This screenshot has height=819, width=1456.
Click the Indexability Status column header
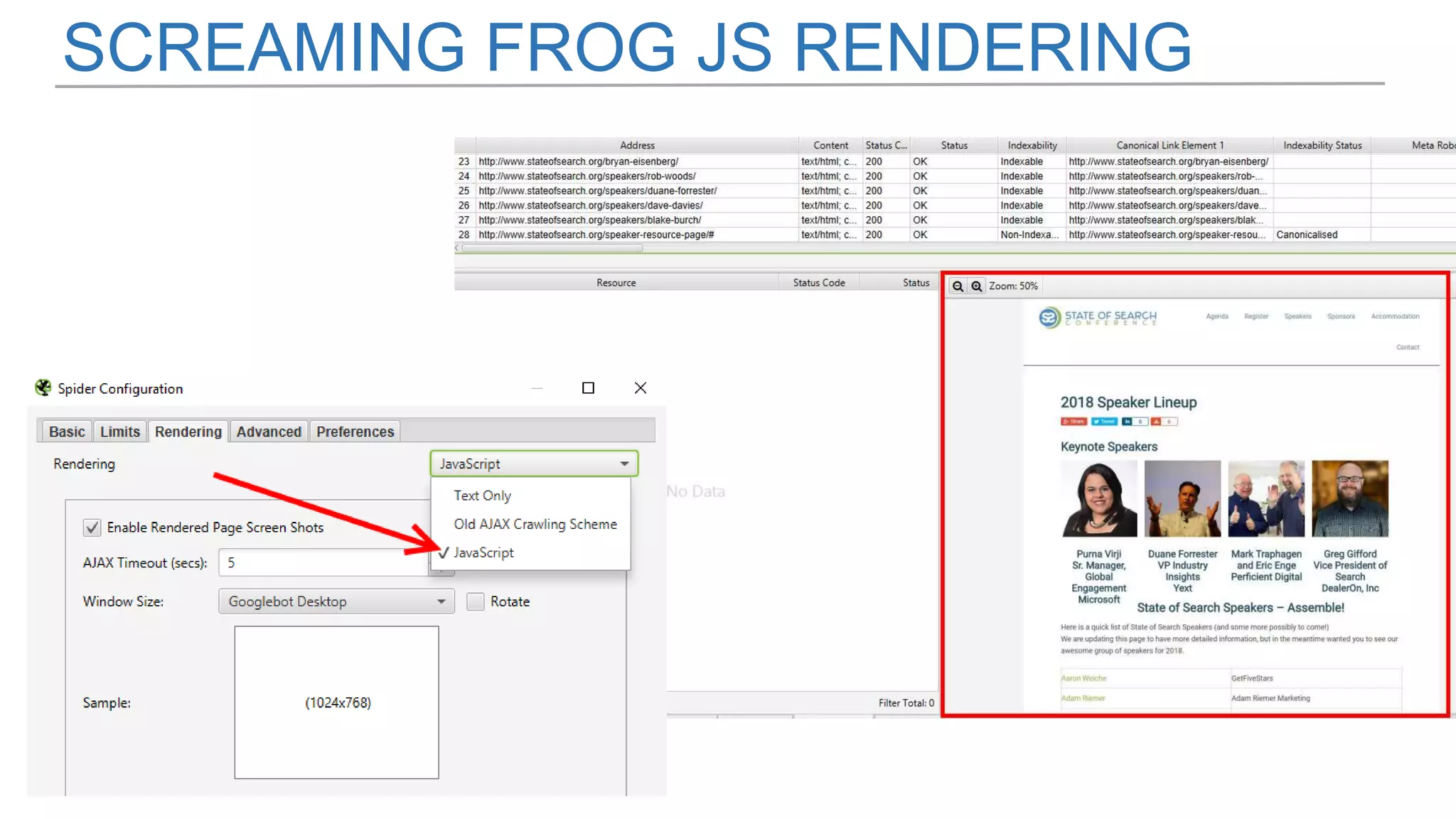point(1322,145)
